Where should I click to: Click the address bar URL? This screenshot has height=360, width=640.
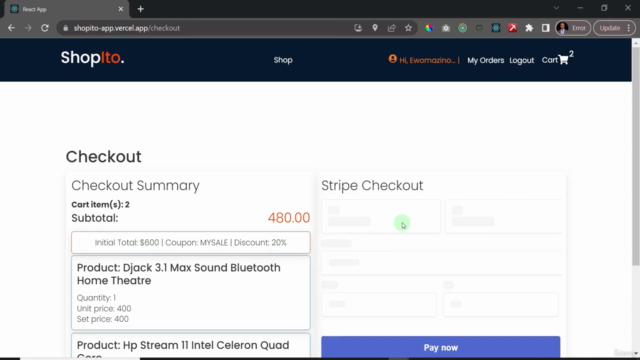coord(127,28)
